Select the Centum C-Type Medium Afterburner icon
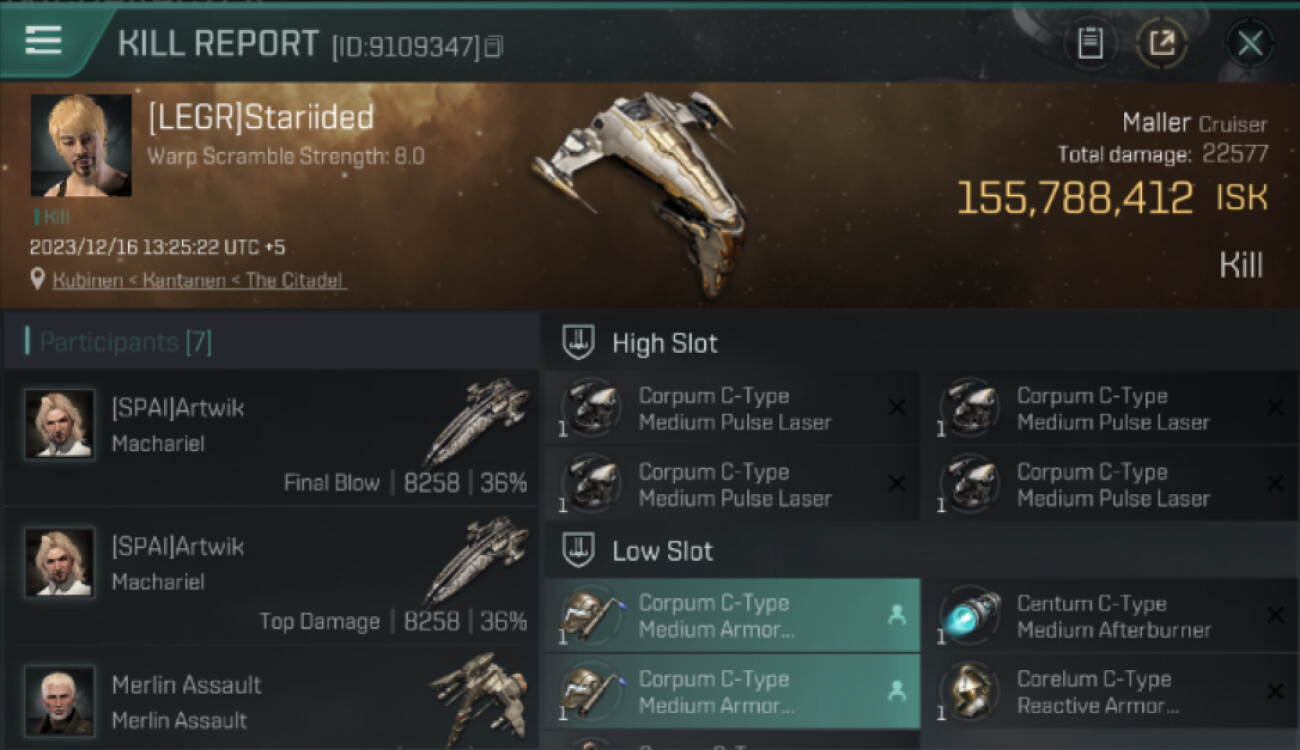1300x750 pixels. [x=970, y=615]
